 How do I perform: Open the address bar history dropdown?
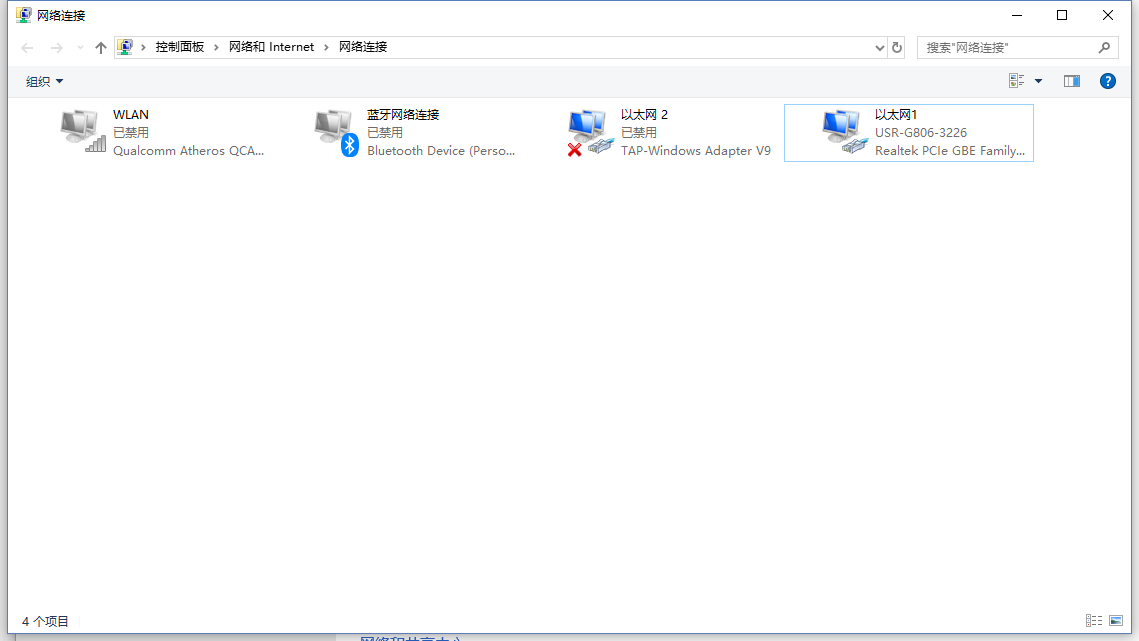pos(880,47)
